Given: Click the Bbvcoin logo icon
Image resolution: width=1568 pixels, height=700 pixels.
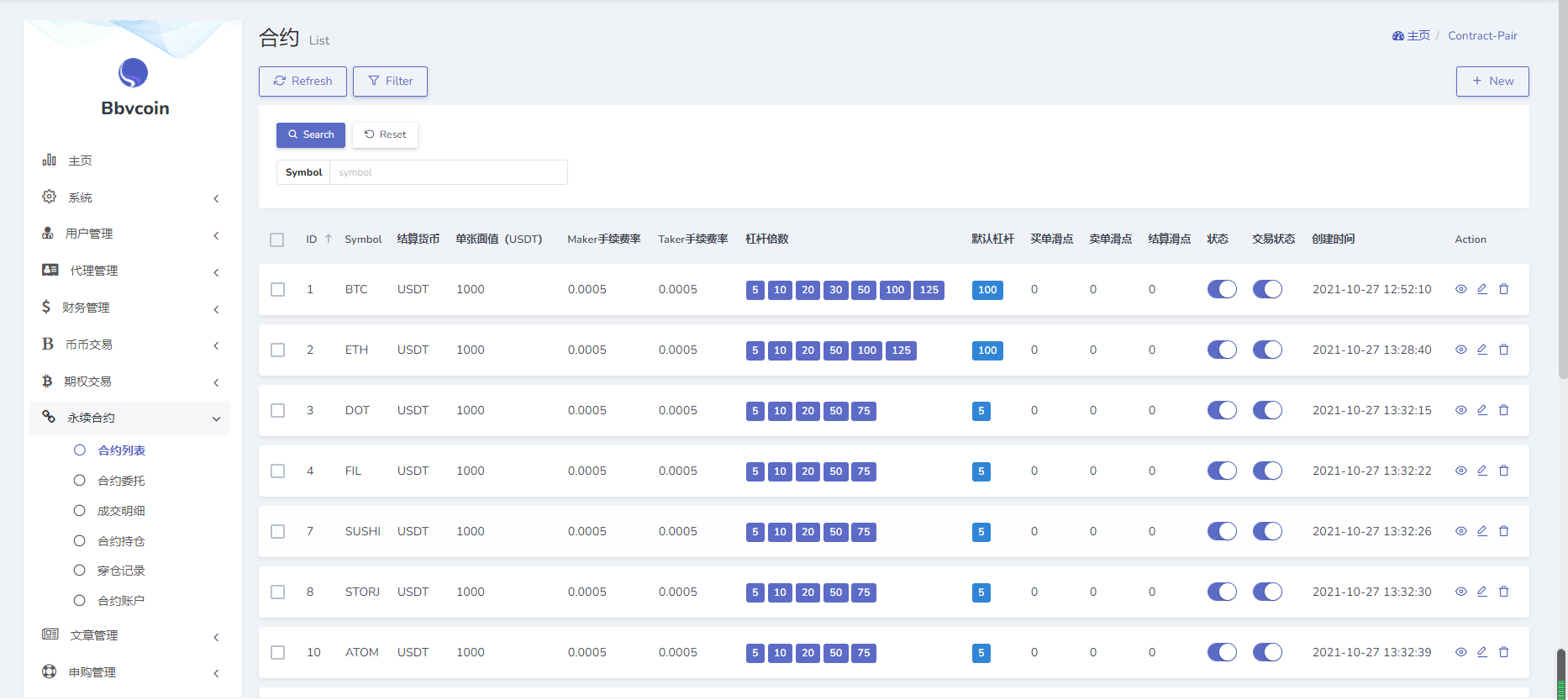Looking at the screenshot, I should pyautogui.click(x=133, y=73).
